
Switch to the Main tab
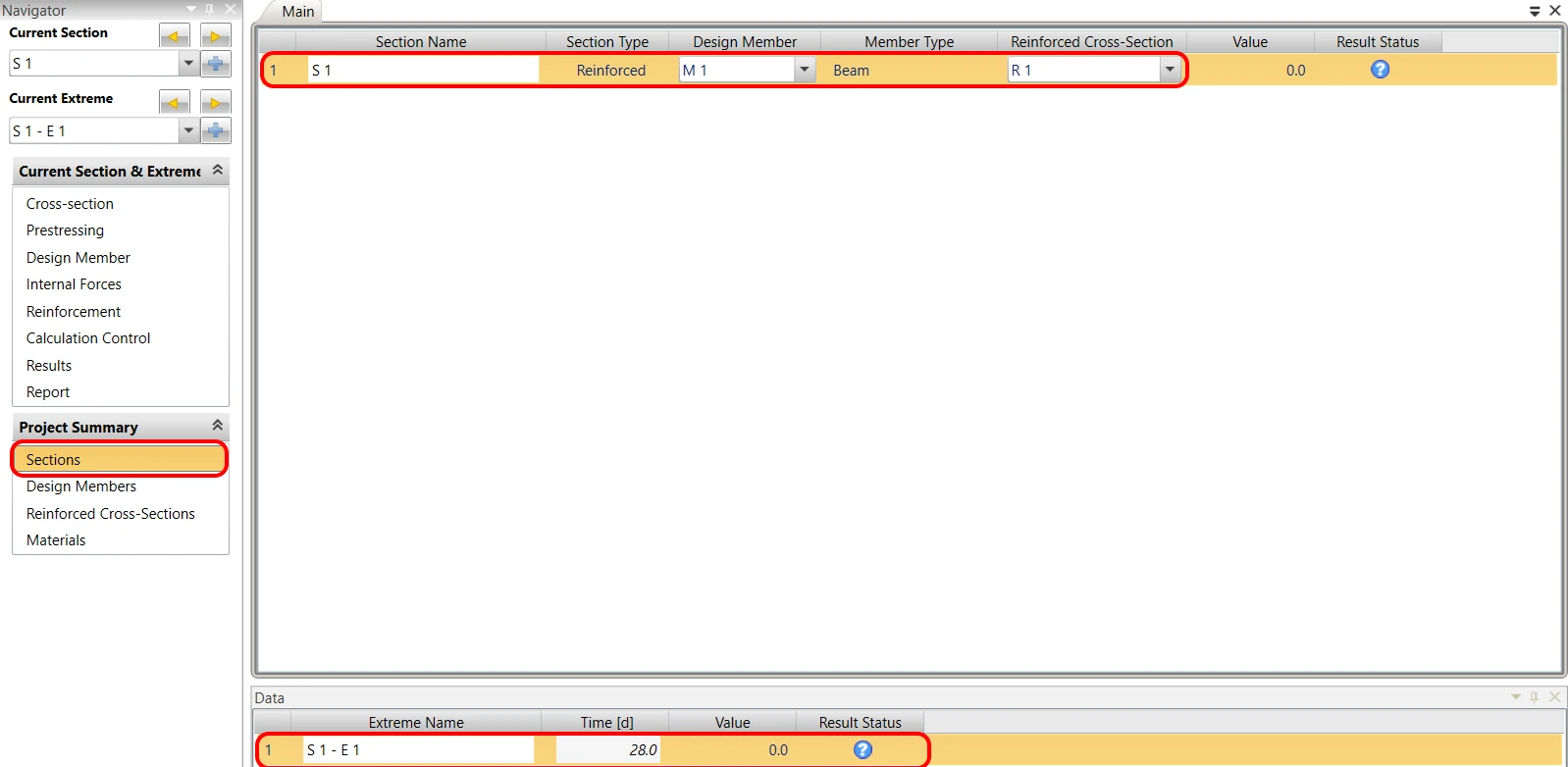(298, 12)
